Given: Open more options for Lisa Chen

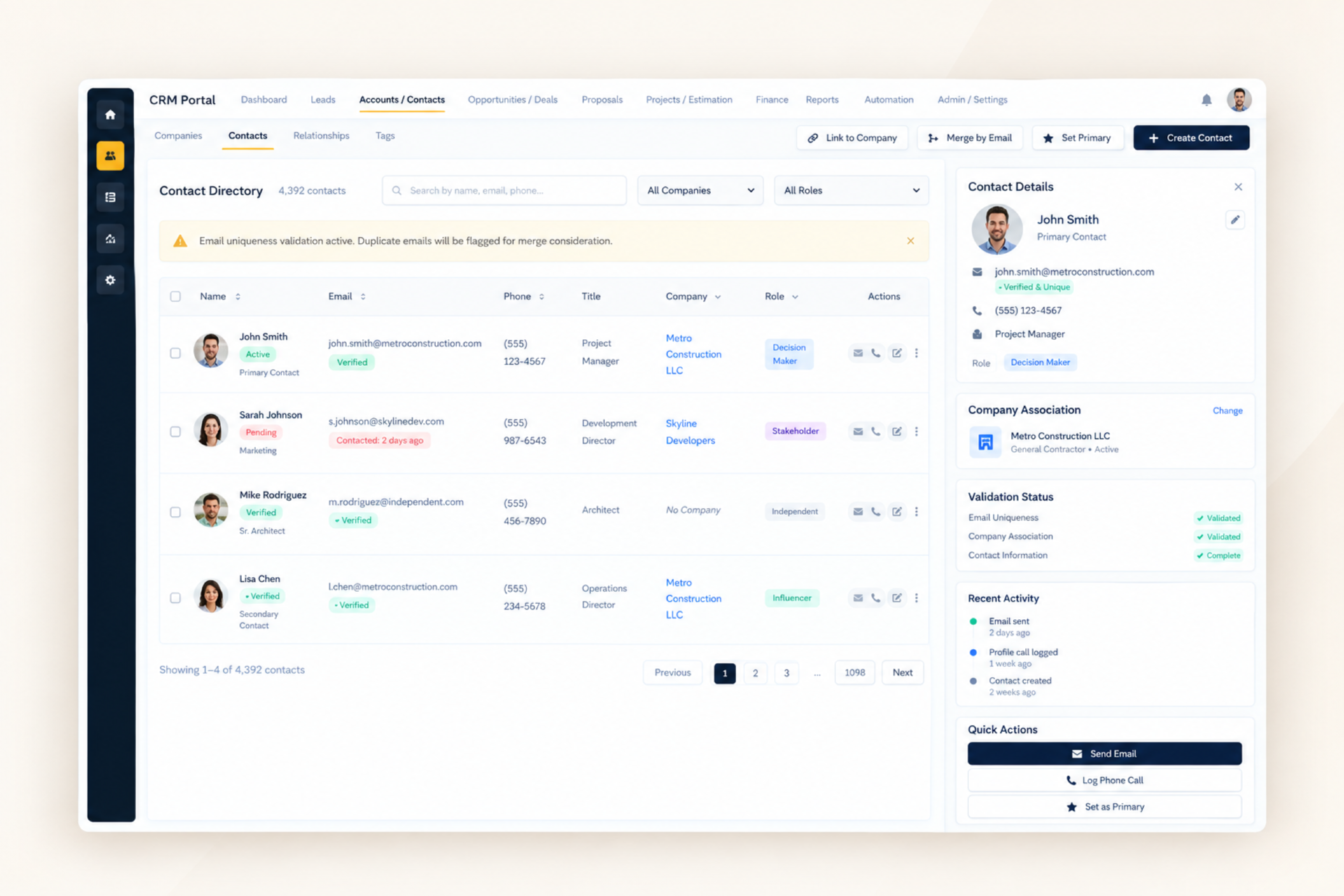Looking at the screenshot, I should 916,598.
